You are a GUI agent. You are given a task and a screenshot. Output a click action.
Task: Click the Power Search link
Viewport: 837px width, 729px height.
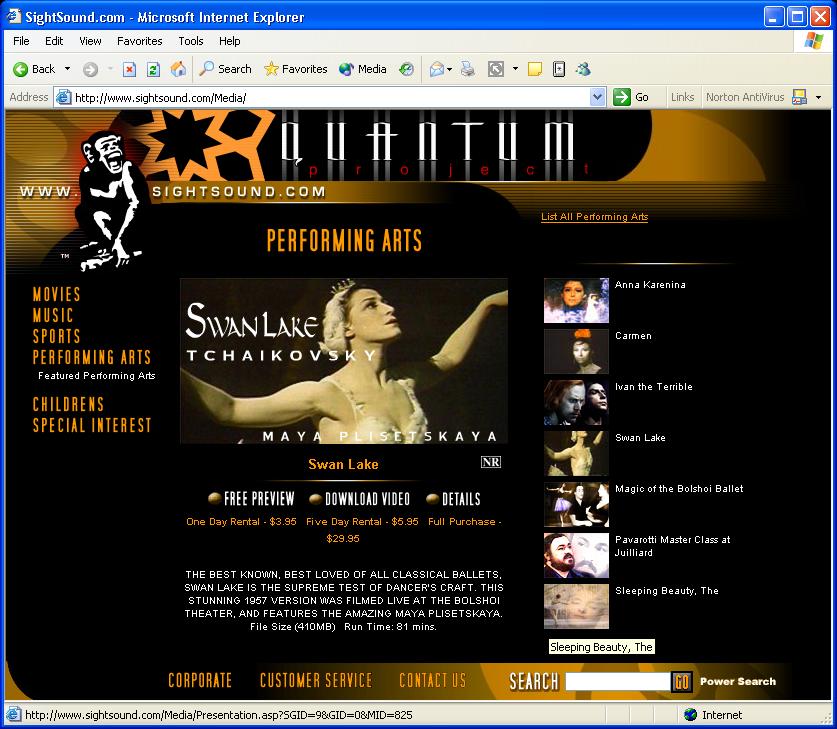(x=738, y=682)
